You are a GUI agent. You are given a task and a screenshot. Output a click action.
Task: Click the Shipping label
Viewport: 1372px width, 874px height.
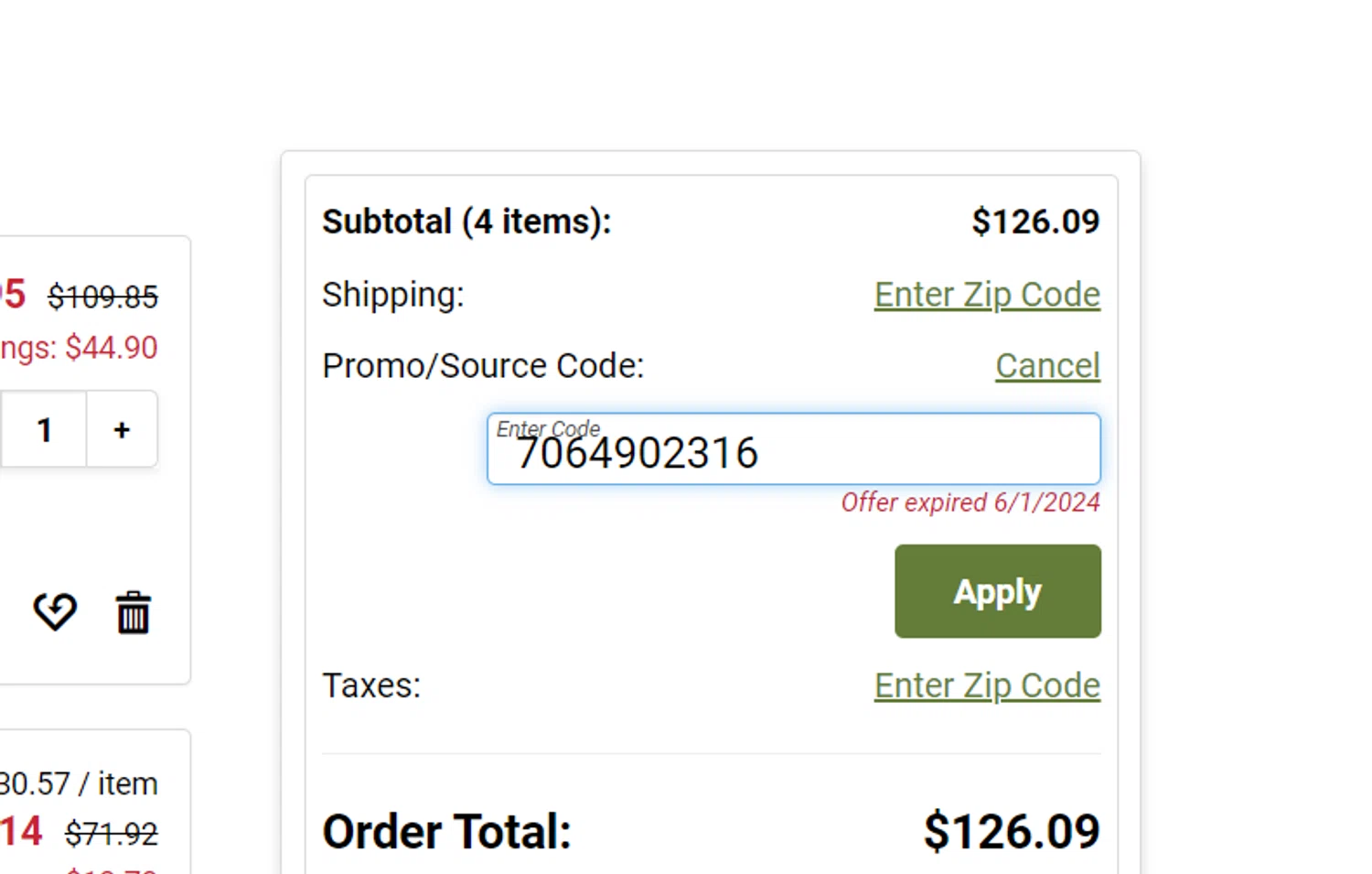393,295
